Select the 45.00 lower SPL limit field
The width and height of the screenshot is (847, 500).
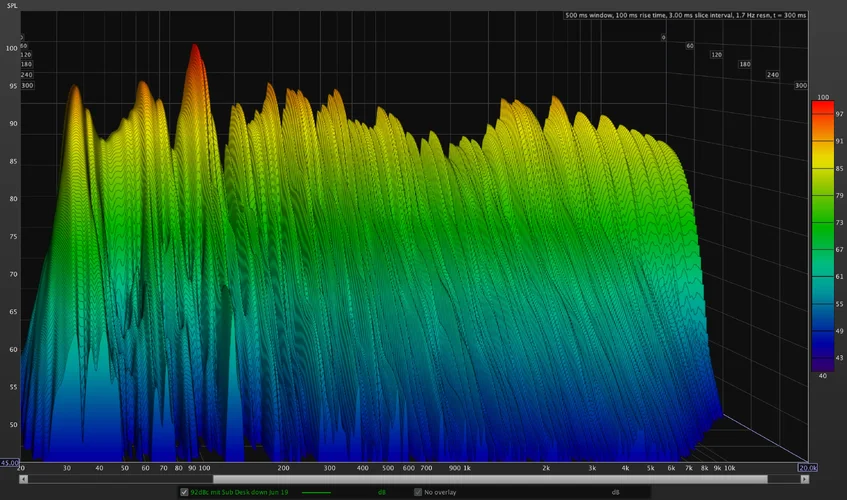pos(10,463)
